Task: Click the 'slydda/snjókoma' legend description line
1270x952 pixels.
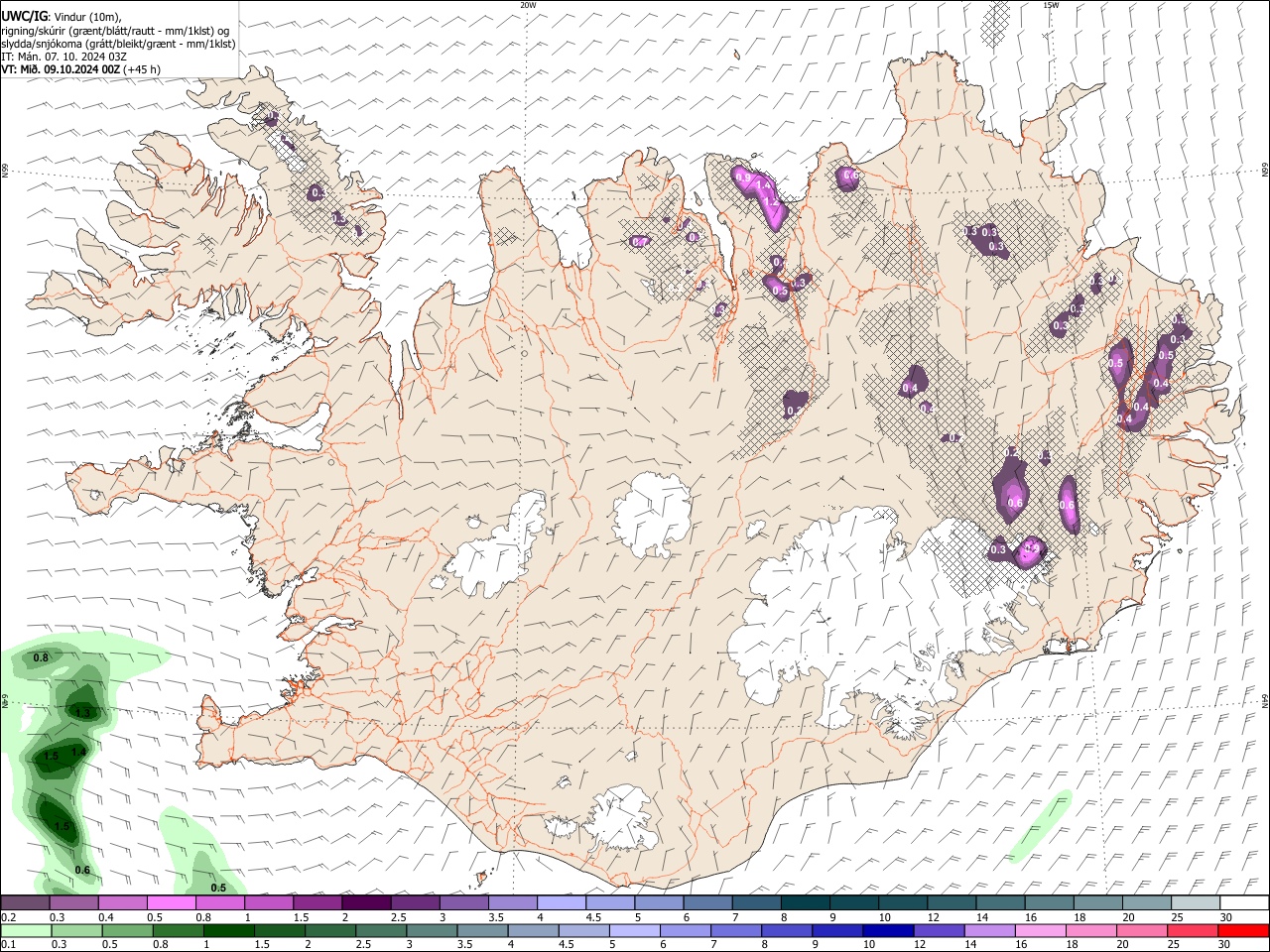Action: click(119, 44)
